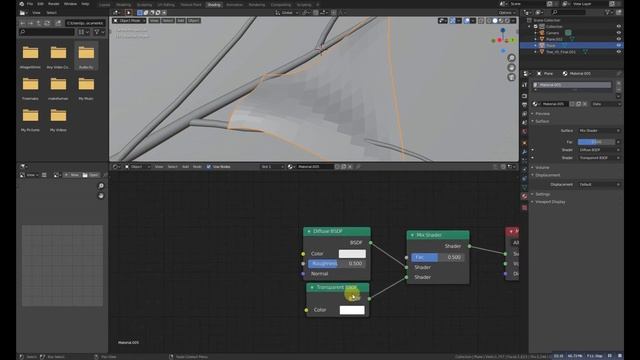Open the 3D viewport Add menu
The height and width of the screenshot is (360, 640).
(x=180, y=20)
